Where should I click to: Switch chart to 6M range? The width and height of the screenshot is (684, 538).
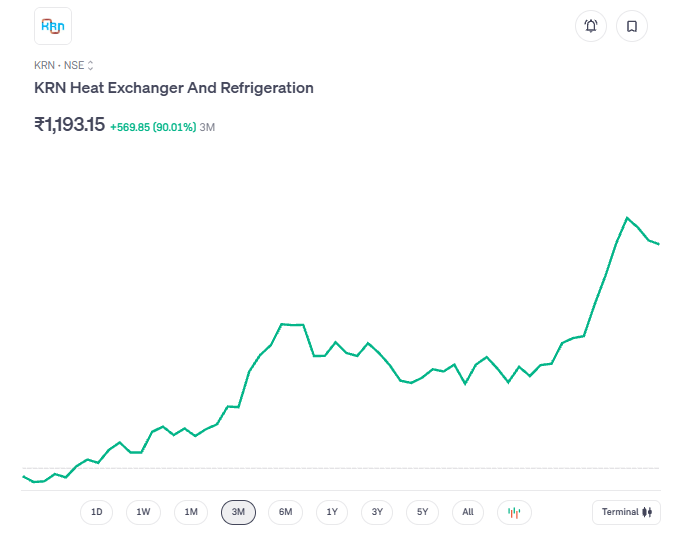[285, 512]
